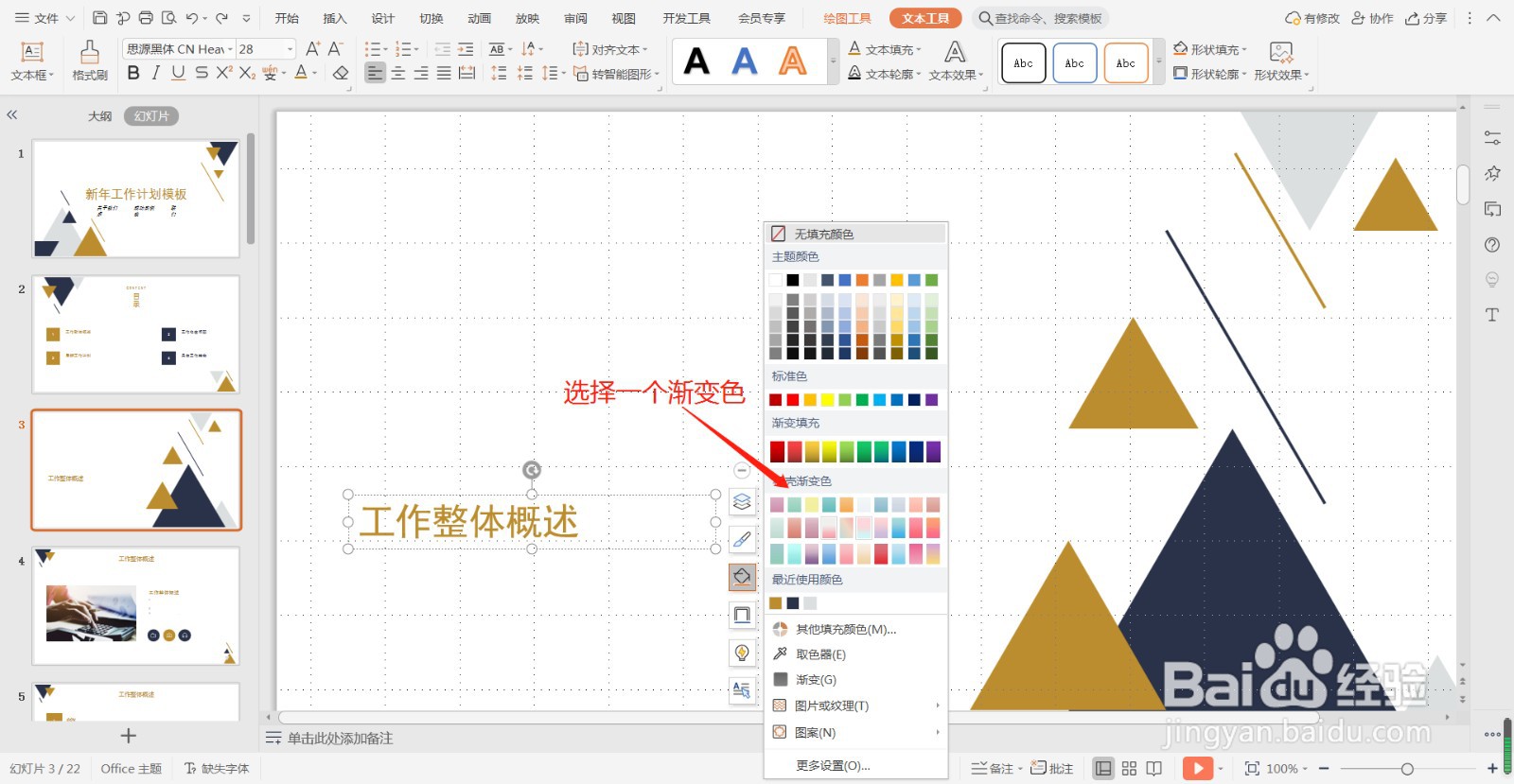The width and height of the screenshot is (1514, 784).
Task: Pick the yellow standard color swatch
Action: point(828,400)
